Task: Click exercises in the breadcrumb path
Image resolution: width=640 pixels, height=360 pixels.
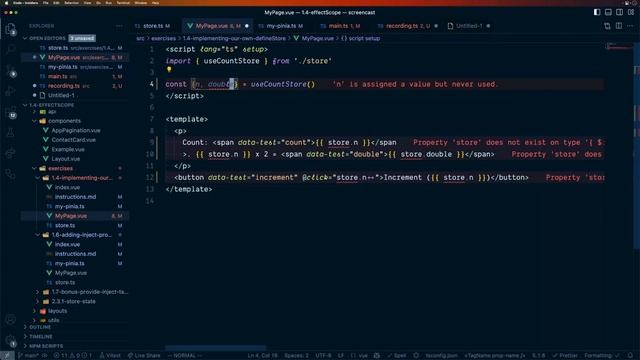Action: [x=163, y=38]
